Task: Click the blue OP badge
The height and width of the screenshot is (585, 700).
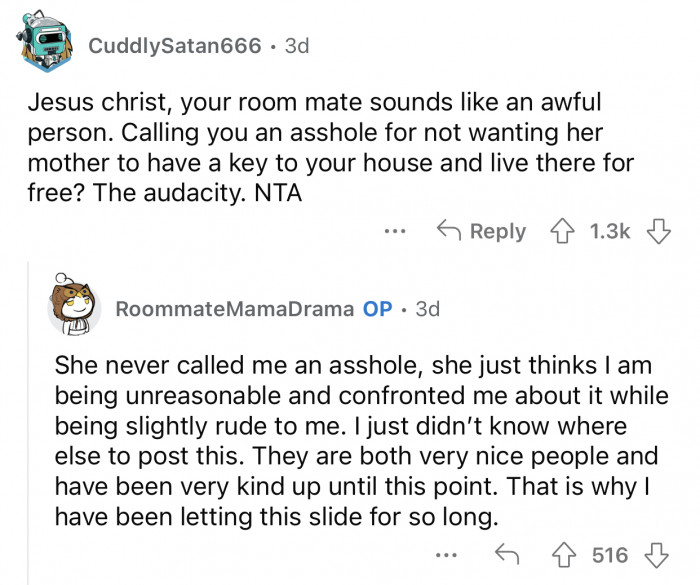Action: pyautogui.click(x=377, y=309)
